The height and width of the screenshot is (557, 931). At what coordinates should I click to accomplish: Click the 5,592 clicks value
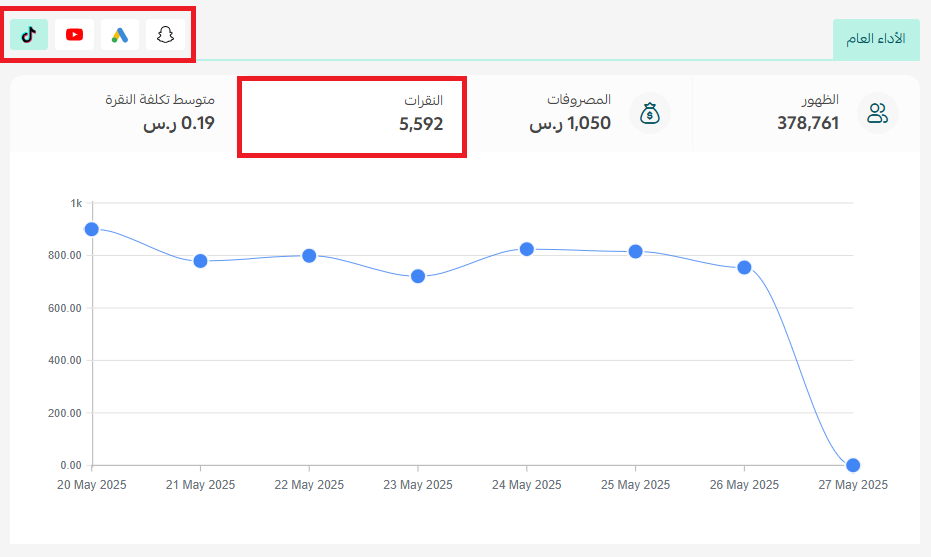[421, 124]
